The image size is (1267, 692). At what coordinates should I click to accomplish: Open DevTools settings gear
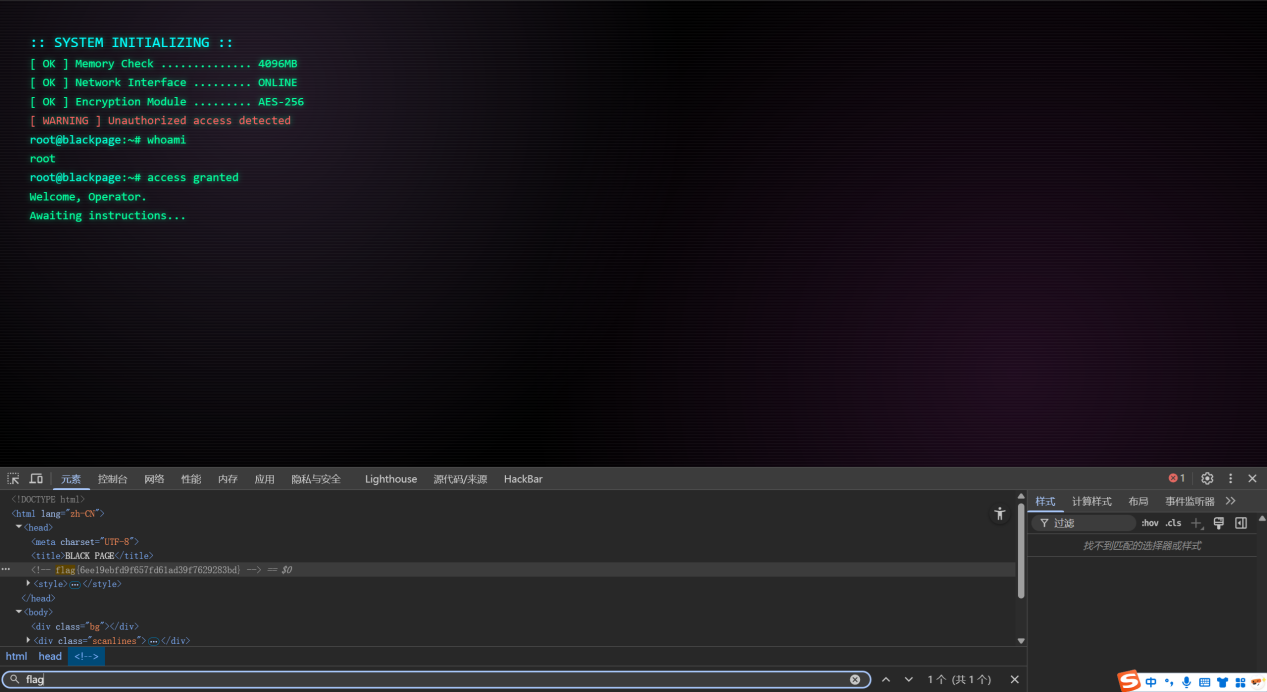tap(1207, 479)
